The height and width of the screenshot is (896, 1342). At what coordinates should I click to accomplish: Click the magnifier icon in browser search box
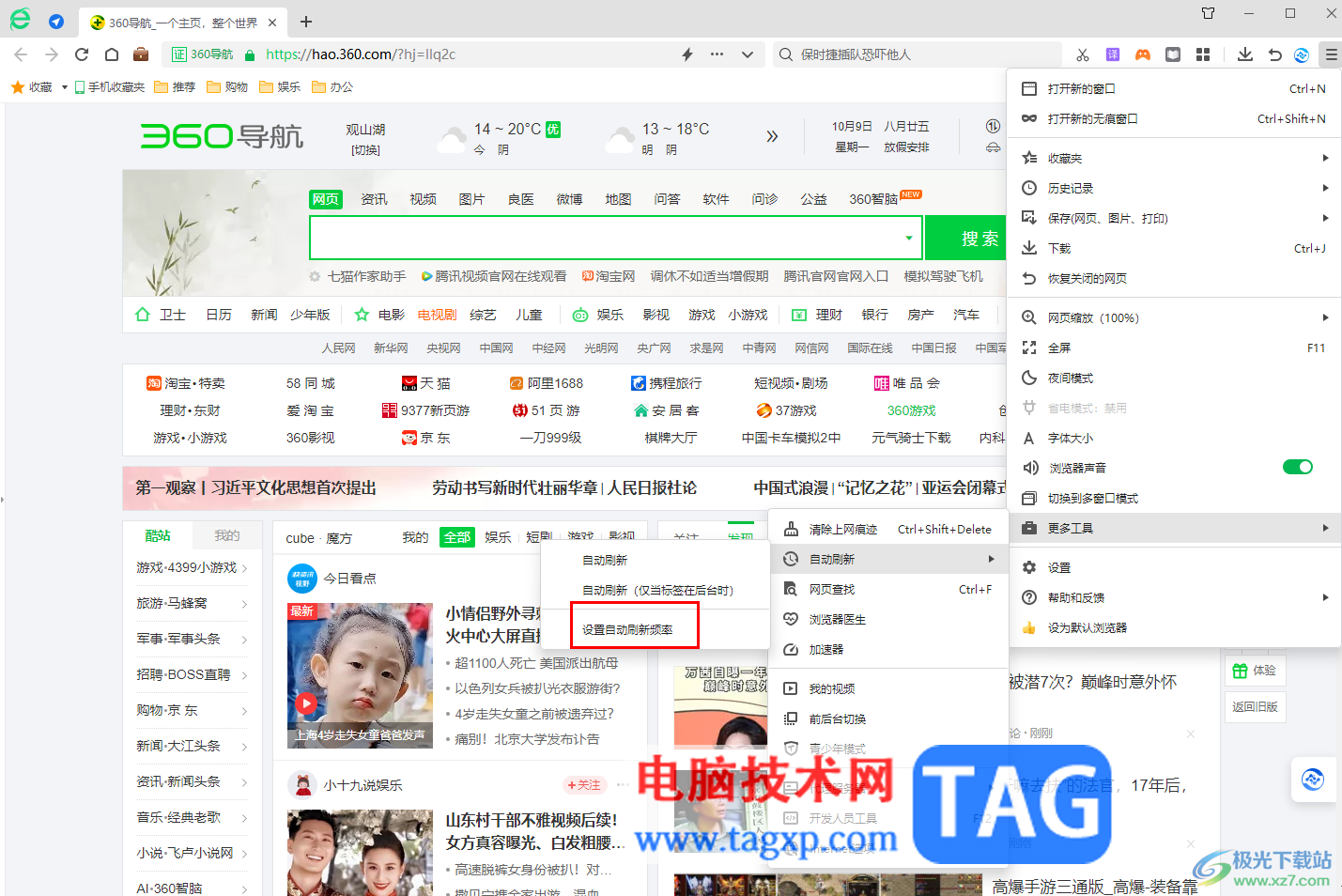coord(786,54)
